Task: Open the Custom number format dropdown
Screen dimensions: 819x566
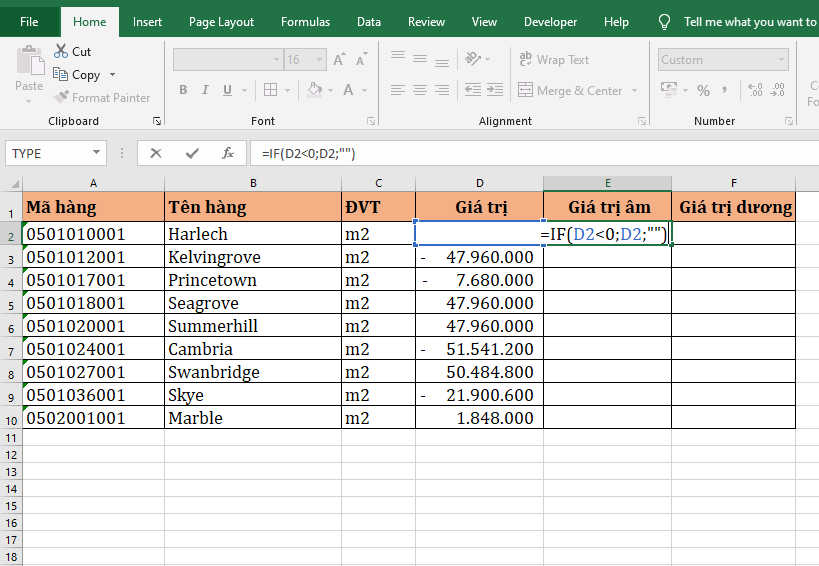Action: coord(781,60)
